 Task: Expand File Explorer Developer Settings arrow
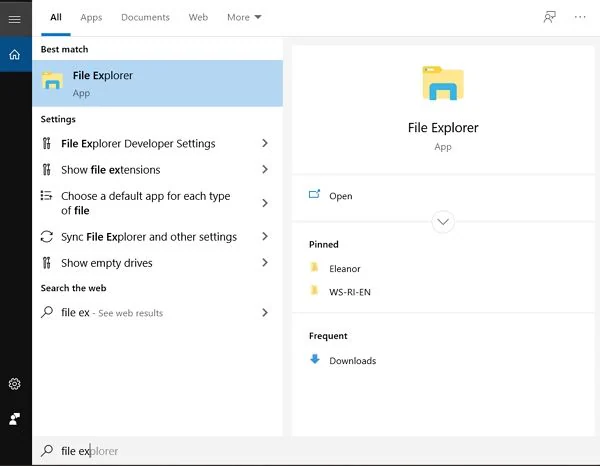pos(265,144)
